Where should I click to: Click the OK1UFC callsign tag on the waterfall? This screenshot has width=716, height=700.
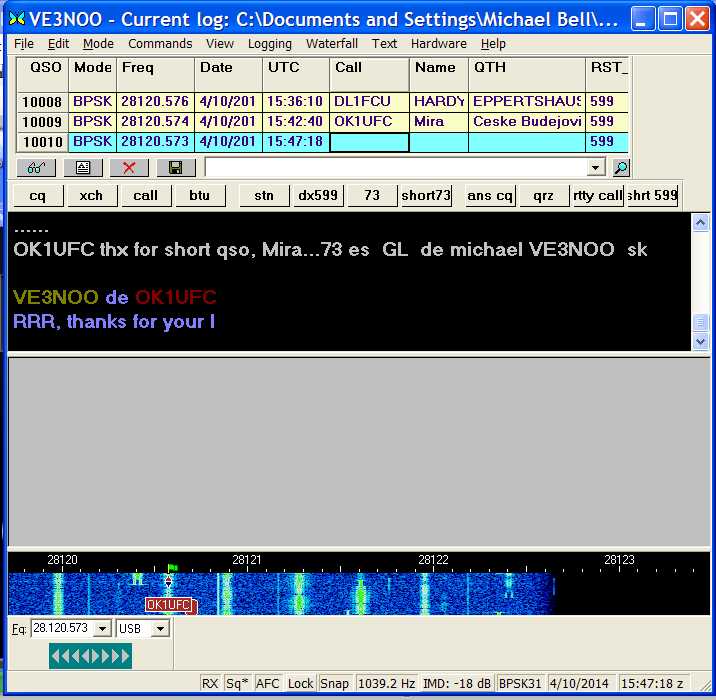click(x=170, y=605)
